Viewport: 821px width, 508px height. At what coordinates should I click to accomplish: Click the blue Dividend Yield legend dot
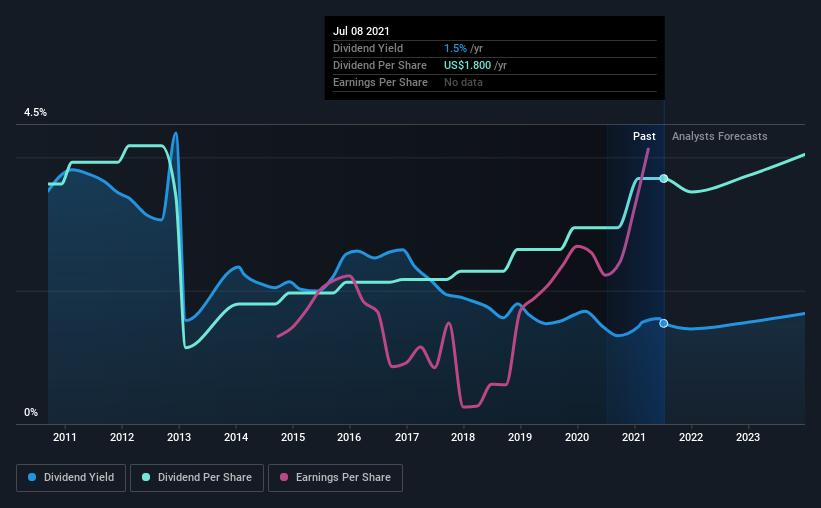pos(32,477)
